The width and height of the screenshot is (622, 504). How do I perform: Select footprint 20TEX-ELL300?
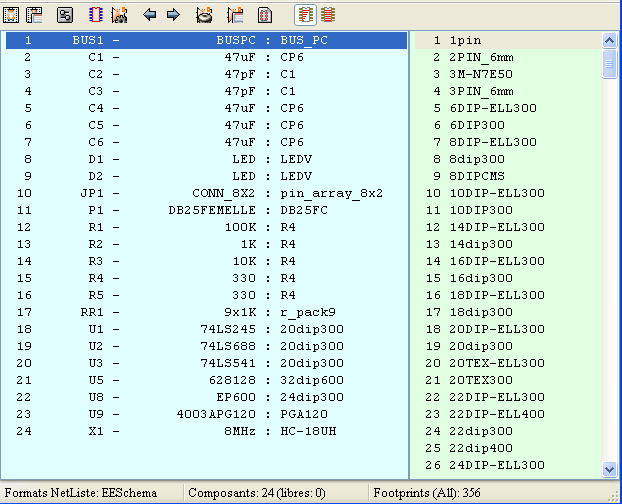point(508,363)
